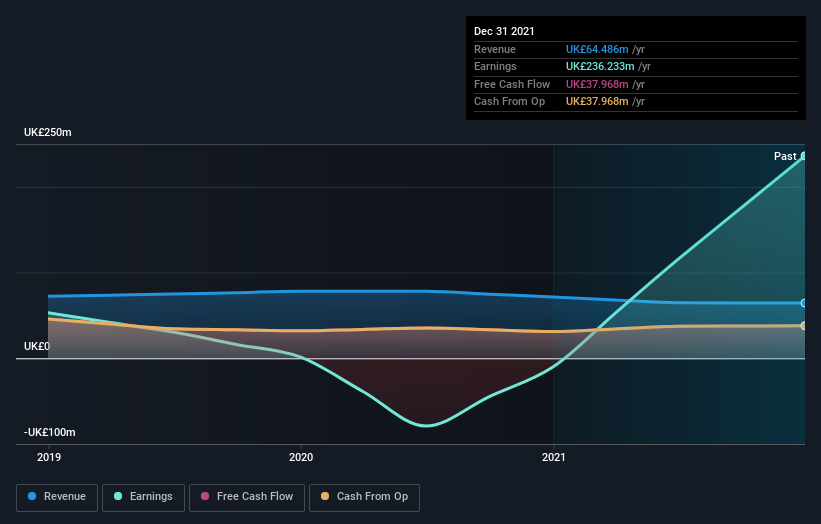This screenshot has height=524, width=821.
Task: Click the UK£64.486m revenue value
Action: (x=597, y=49)
